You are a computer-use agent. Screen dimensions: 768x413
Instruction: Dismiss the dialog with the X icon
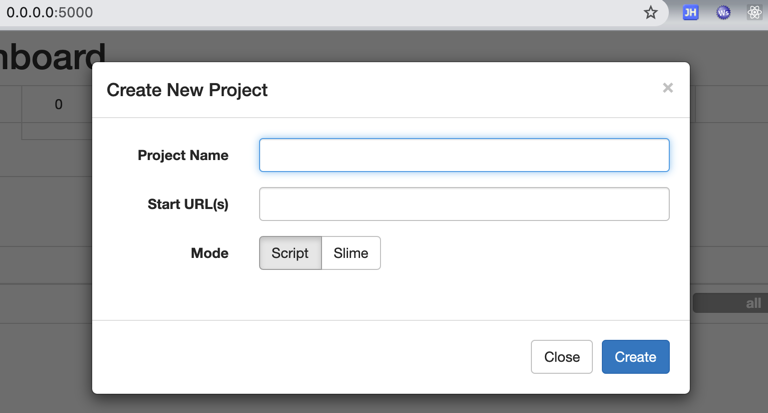click(x=668, y=88)
